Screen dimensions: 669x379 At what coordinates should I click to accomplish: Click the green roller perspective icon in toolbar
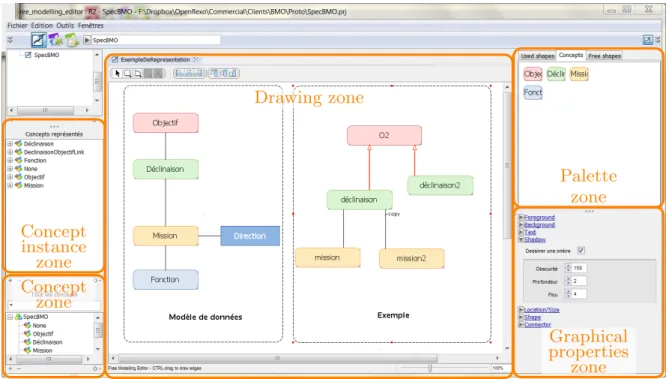click(72, 40)
